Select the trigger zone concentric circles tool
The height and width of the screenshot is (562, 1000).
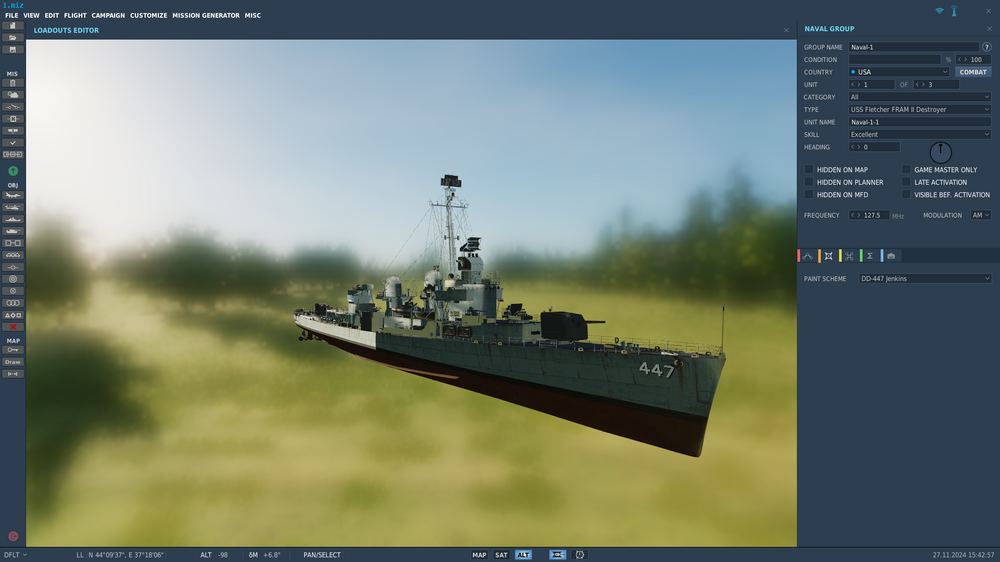(x=12, y=279)
